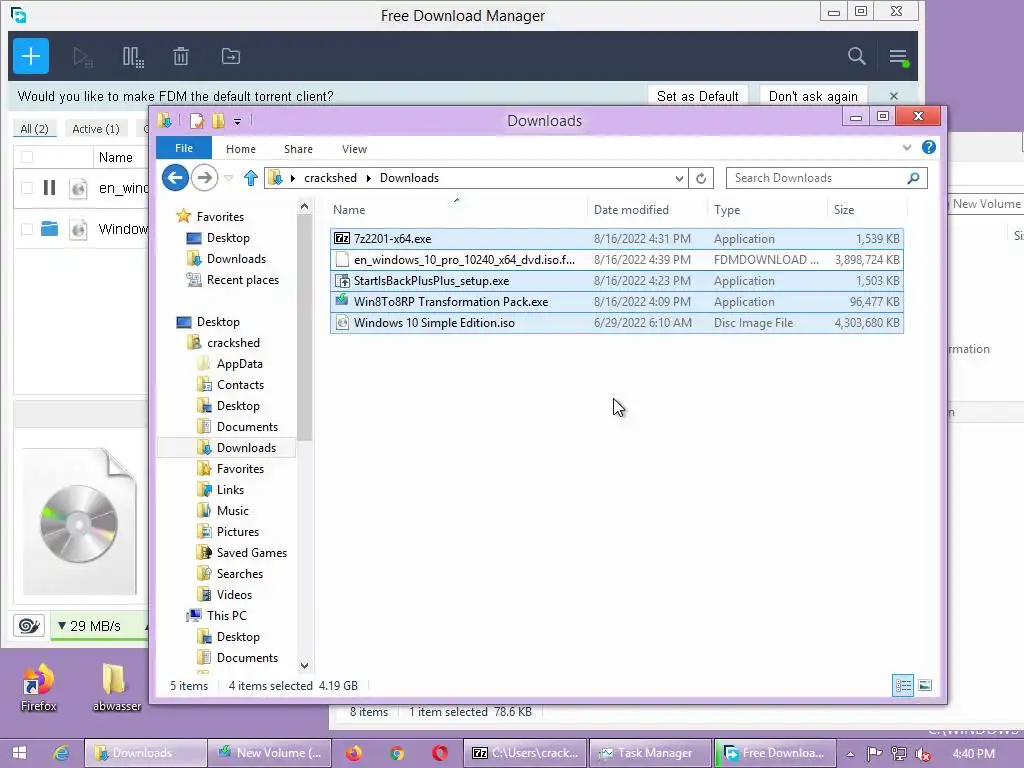The height and width of the screenshot is (768, 1024).
Task: Switch to Task Manager taskbar button
Action: click(649, 753)
